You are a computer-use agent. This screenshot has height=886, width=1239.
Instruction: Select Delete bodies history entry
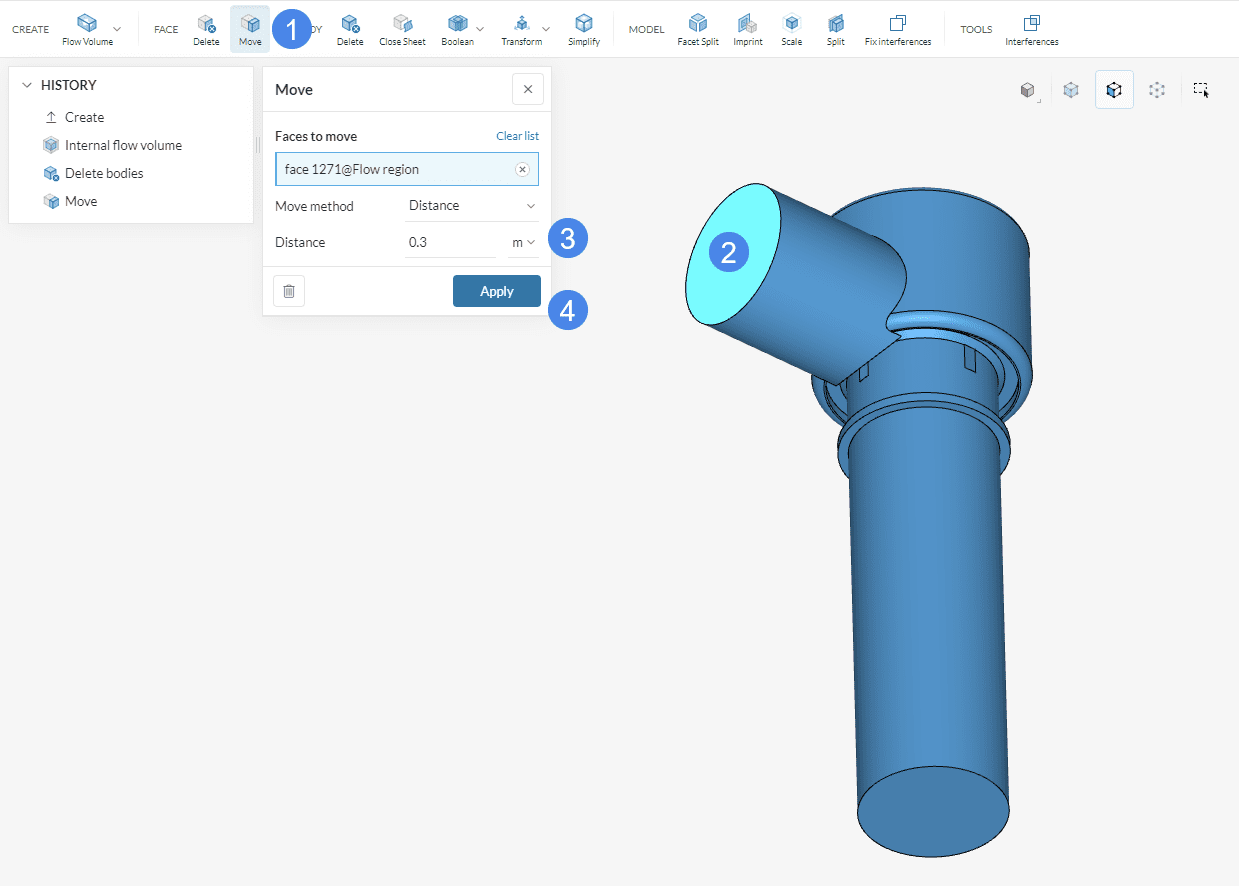pyautogui.click(x=104, y=173)
